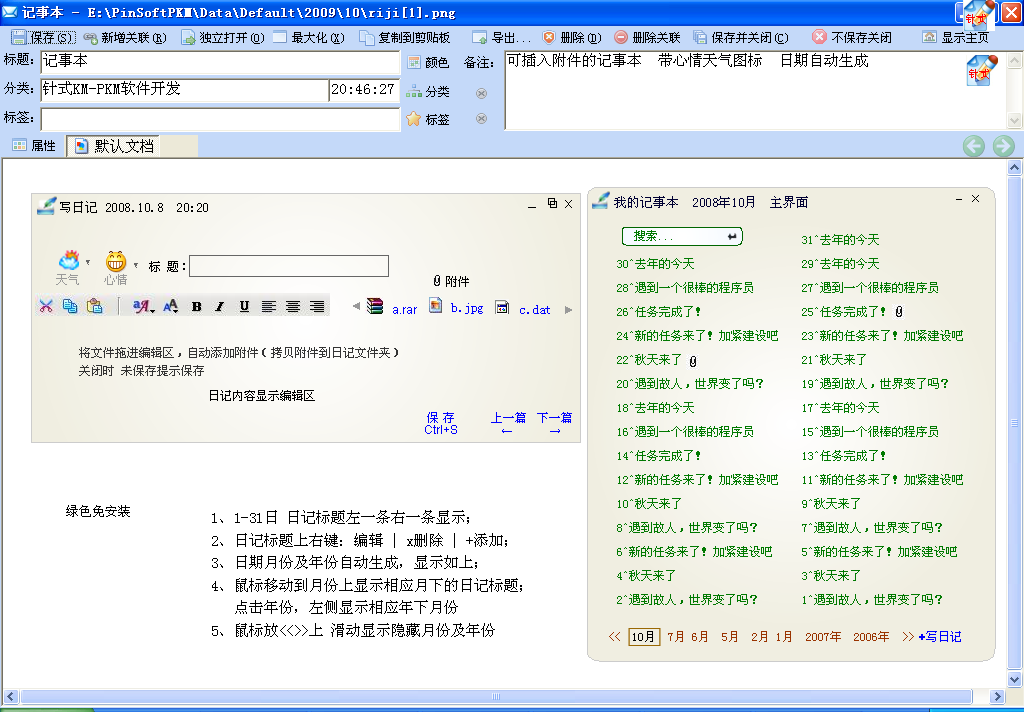Screen dimensions: 1024x712
Task: Switch to the 属性 tab
Action: (34, 146)
